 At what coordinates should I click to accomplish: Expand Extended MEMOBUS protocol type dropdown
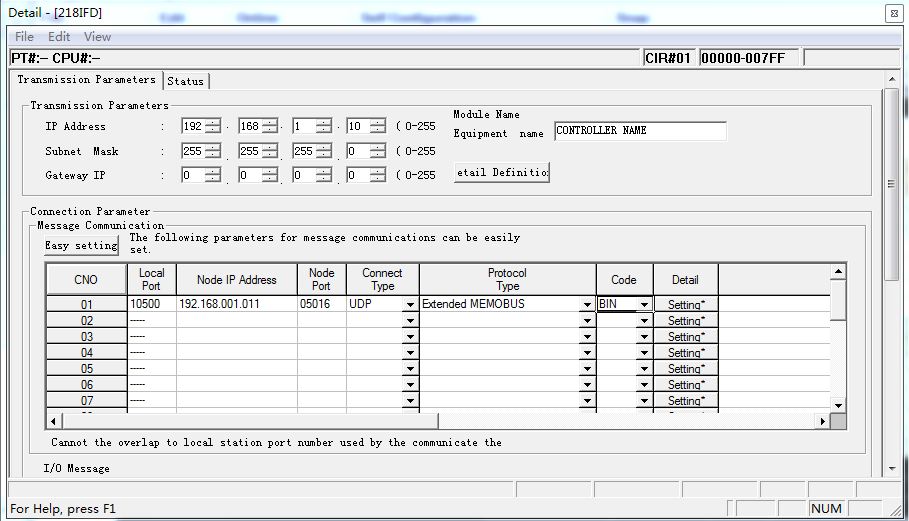click(587, 305)
